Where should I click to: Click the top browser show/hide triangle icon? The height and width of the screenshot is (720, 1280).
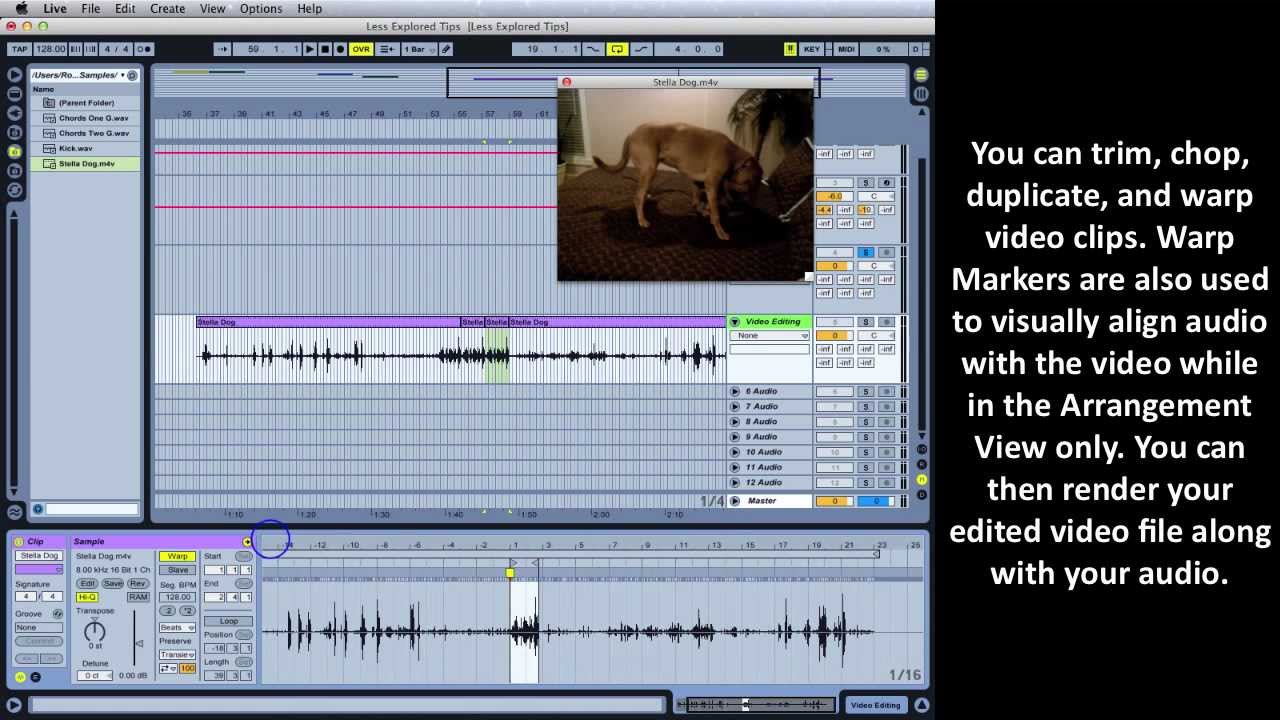click(14, 75)
